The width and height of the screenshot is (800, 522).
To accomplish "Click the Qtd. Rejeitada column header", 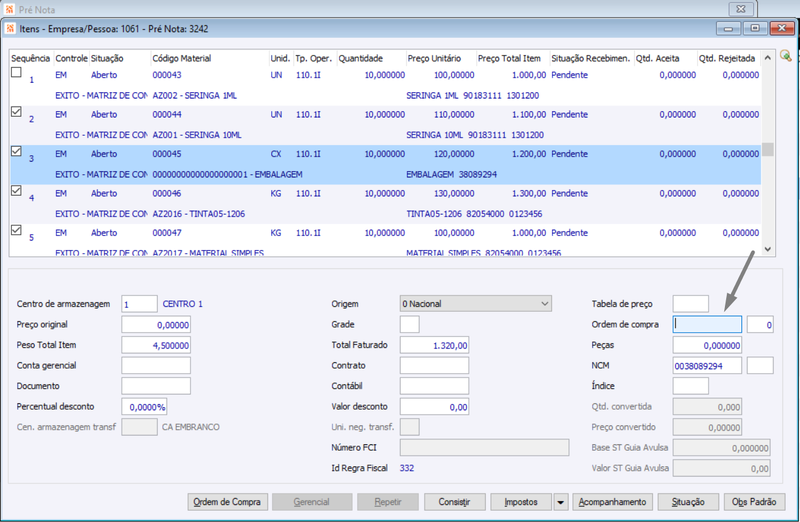I will click(x=727, y=58).
